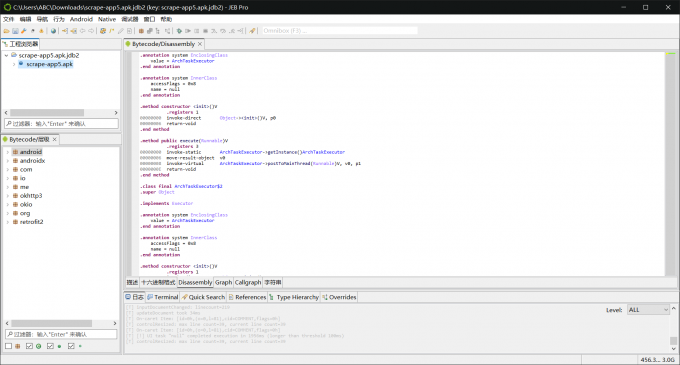Open the Quick Search tab
Viewport: 680px width, 365px height.
click(203, 297)
